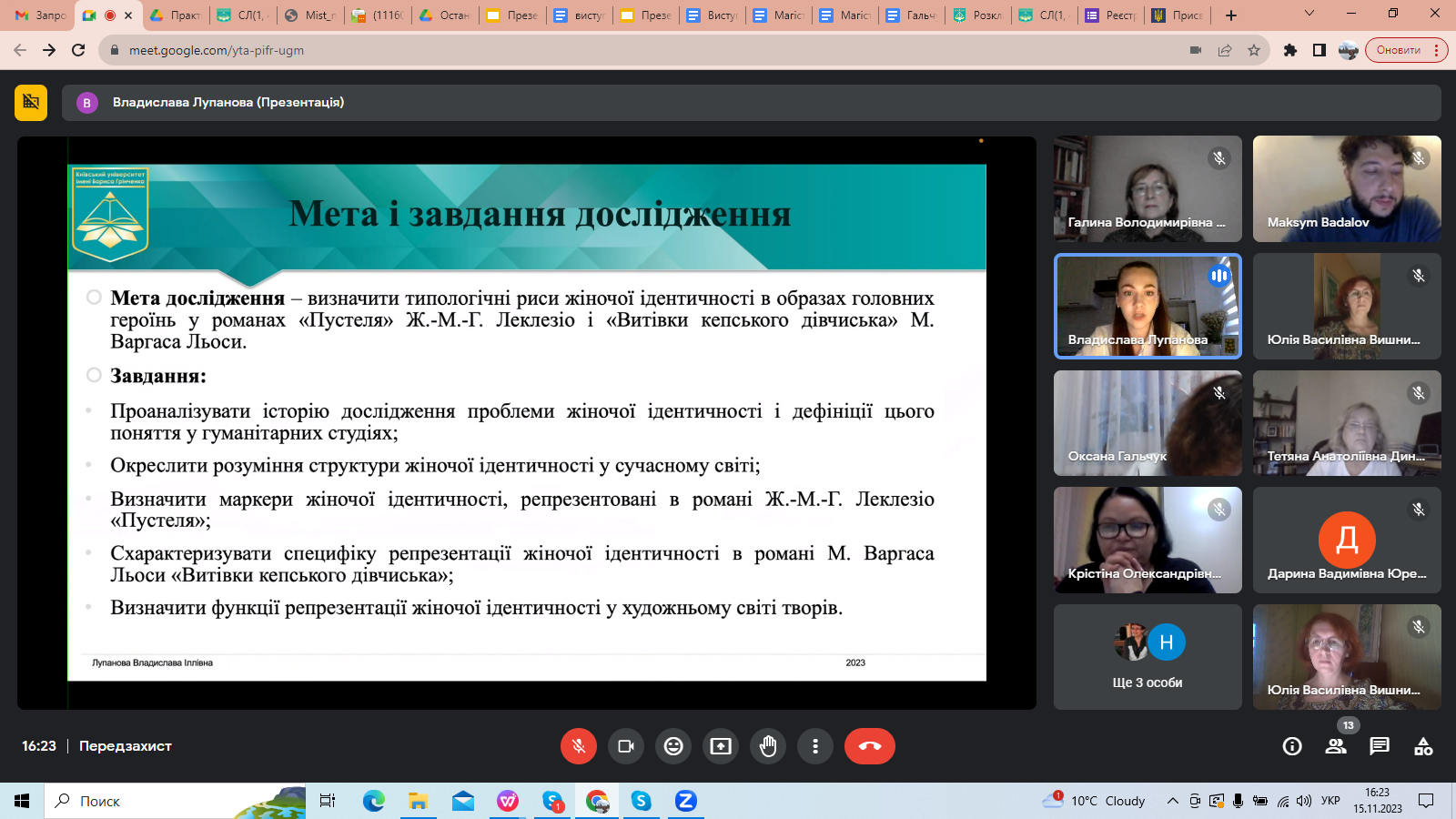This screenshot has height=819, width=1456.
Task: Open the emoji reactions button
Action: pyautogui.click(x=673, y=746)
